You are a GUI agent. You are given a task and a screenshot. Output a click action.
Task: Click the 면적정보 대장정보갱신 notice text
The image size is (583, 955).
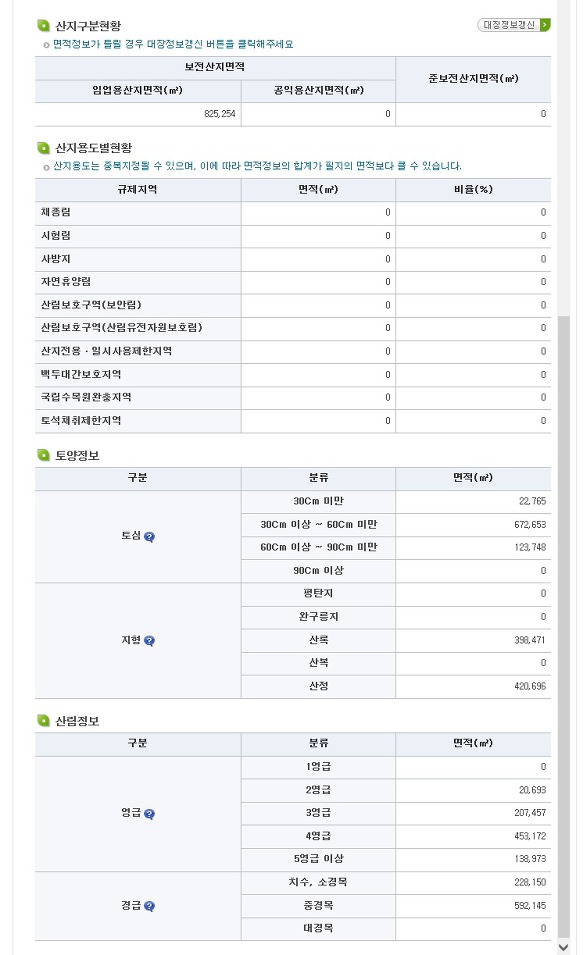[173, 44]
